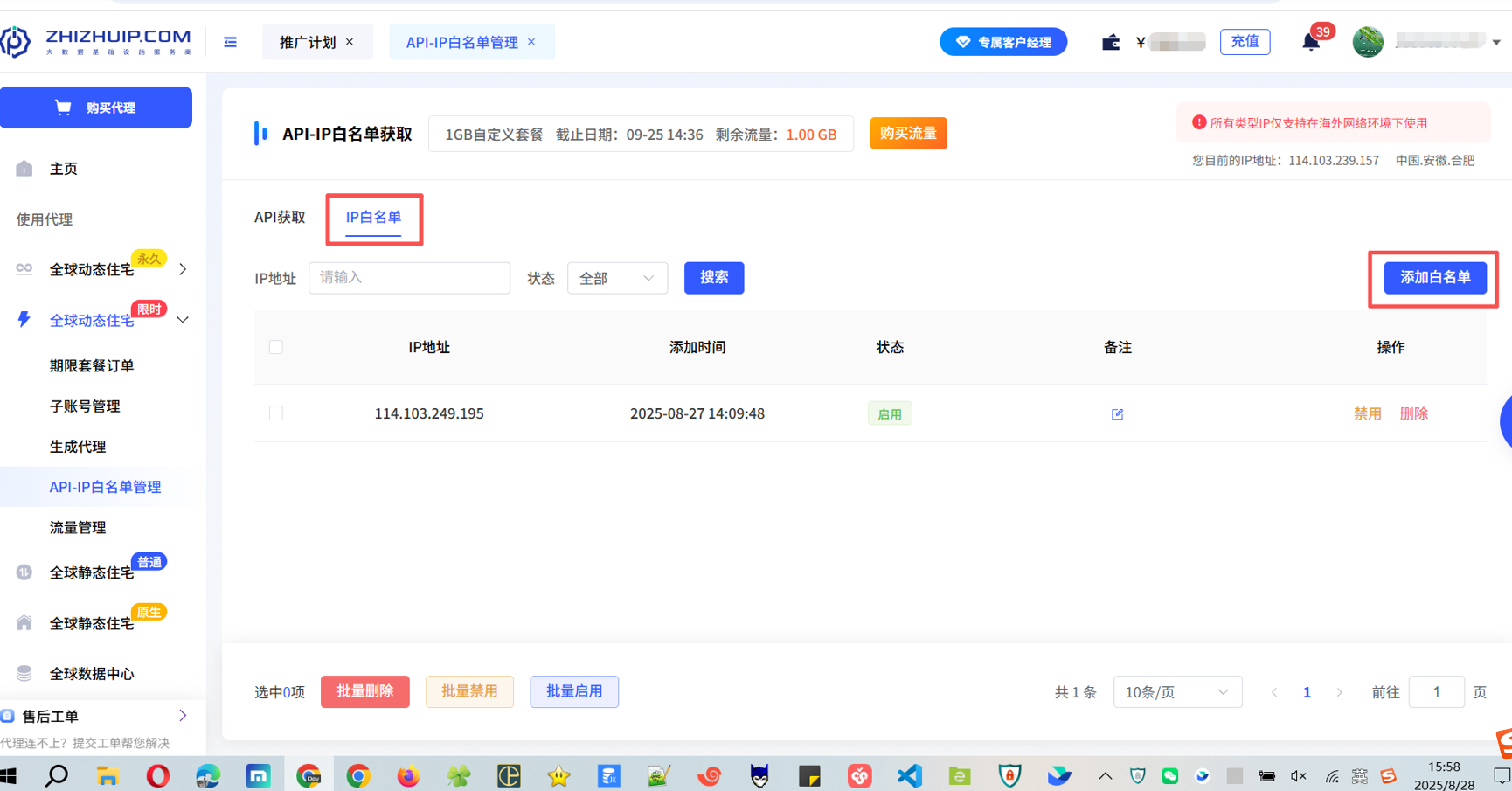Screen dimensions: 1512x791
Task: Click the 2025-08-27 14:09:48 cell
Action: pyautogui.click(x=697, y=413)
